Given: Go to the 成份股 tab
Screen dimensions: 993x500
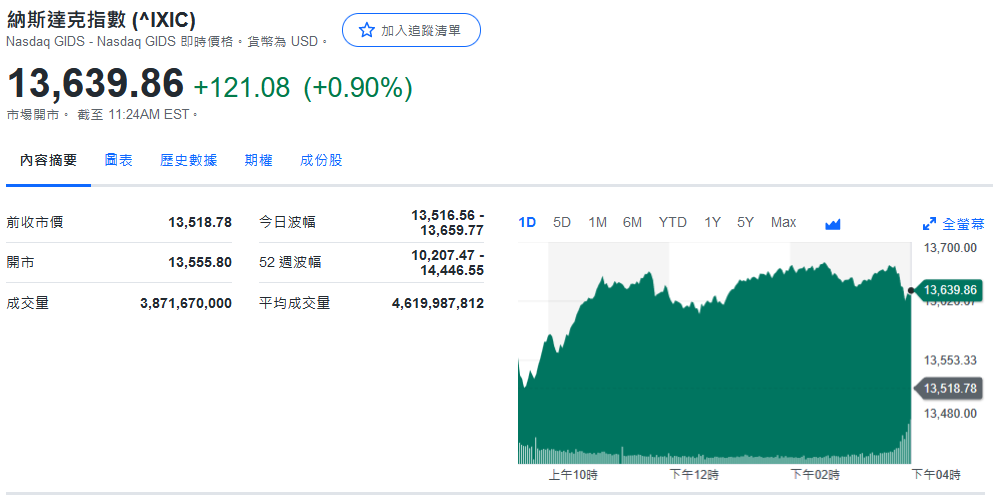Looking at the screenshot, I should (321, 160).
